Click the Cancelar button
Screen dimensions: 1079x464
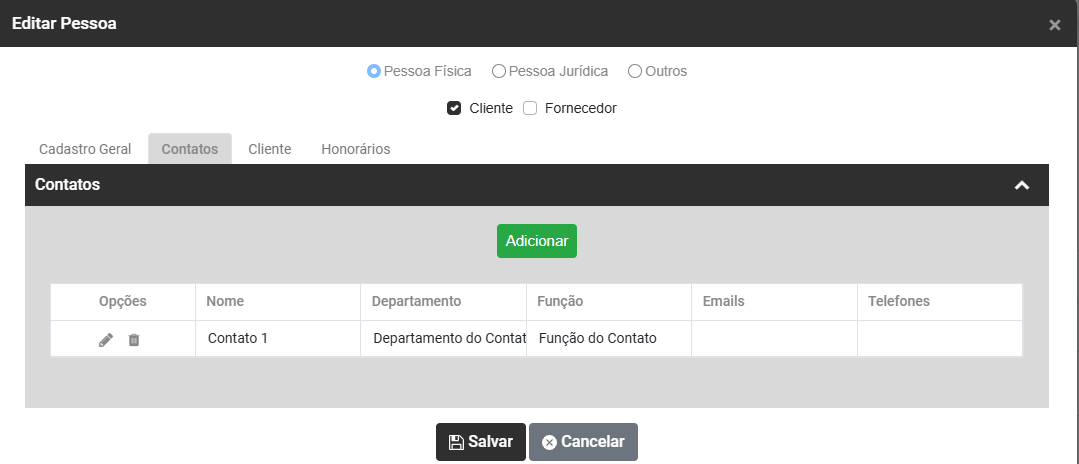(x=583, y=442)
